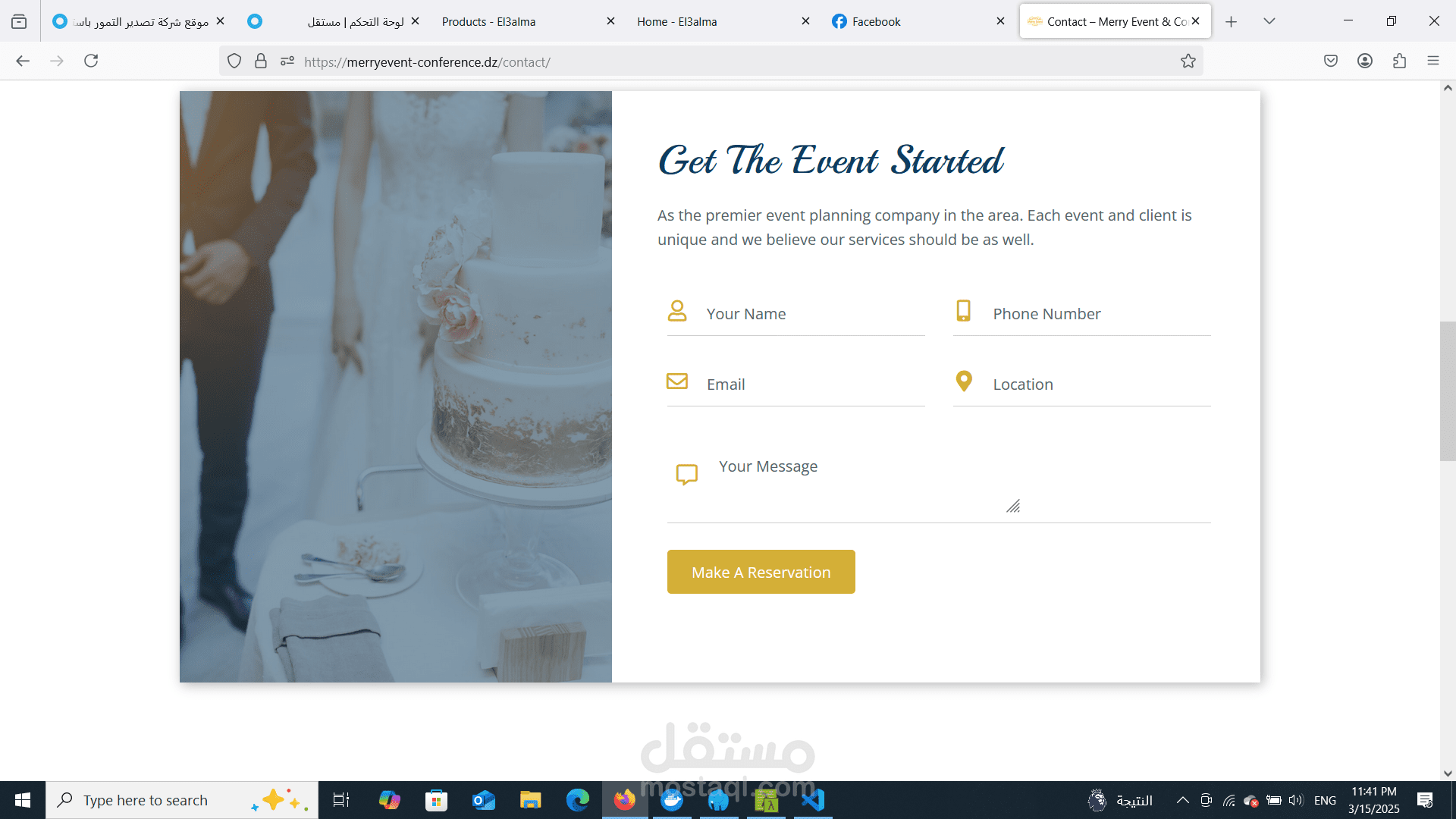The width and height of the screenshot is (1456, 819).
Task: Click the shield tracking protection icon
Action: pyautogui.click(x=234, y=61)
